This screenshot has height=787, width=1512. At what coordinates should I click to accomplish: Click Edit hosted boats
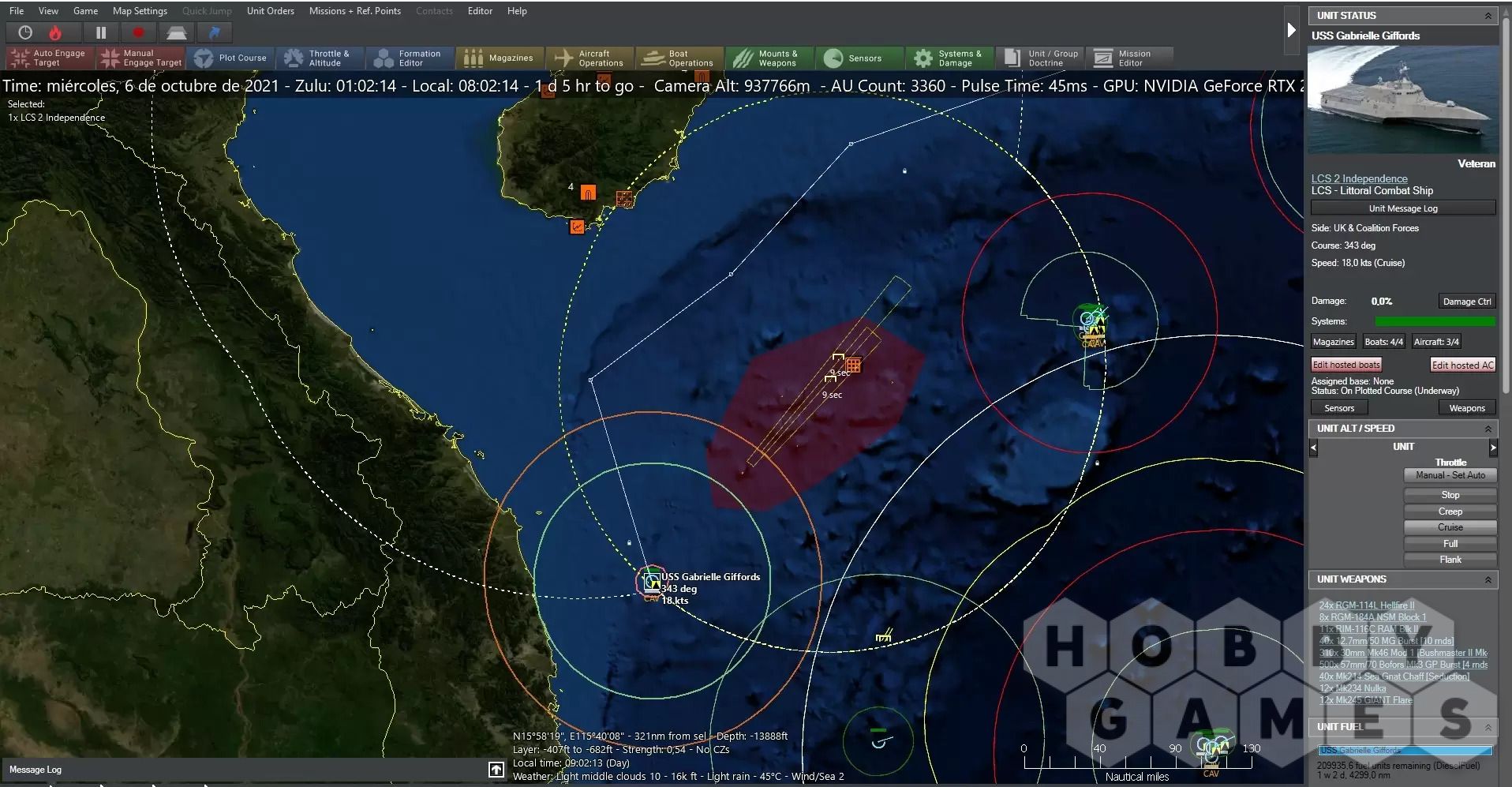point(1346,365)
